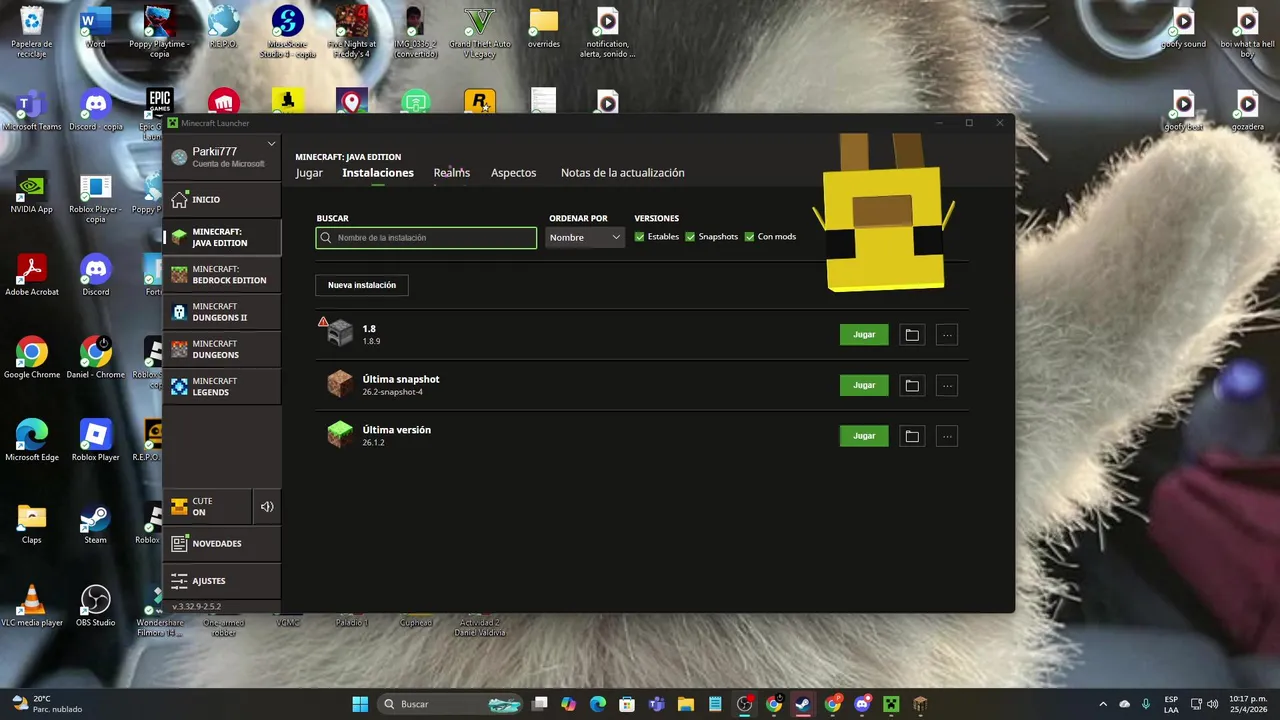
Task: Open Microsoft Edge from the taskbar
Action: [x=598, y=704]
